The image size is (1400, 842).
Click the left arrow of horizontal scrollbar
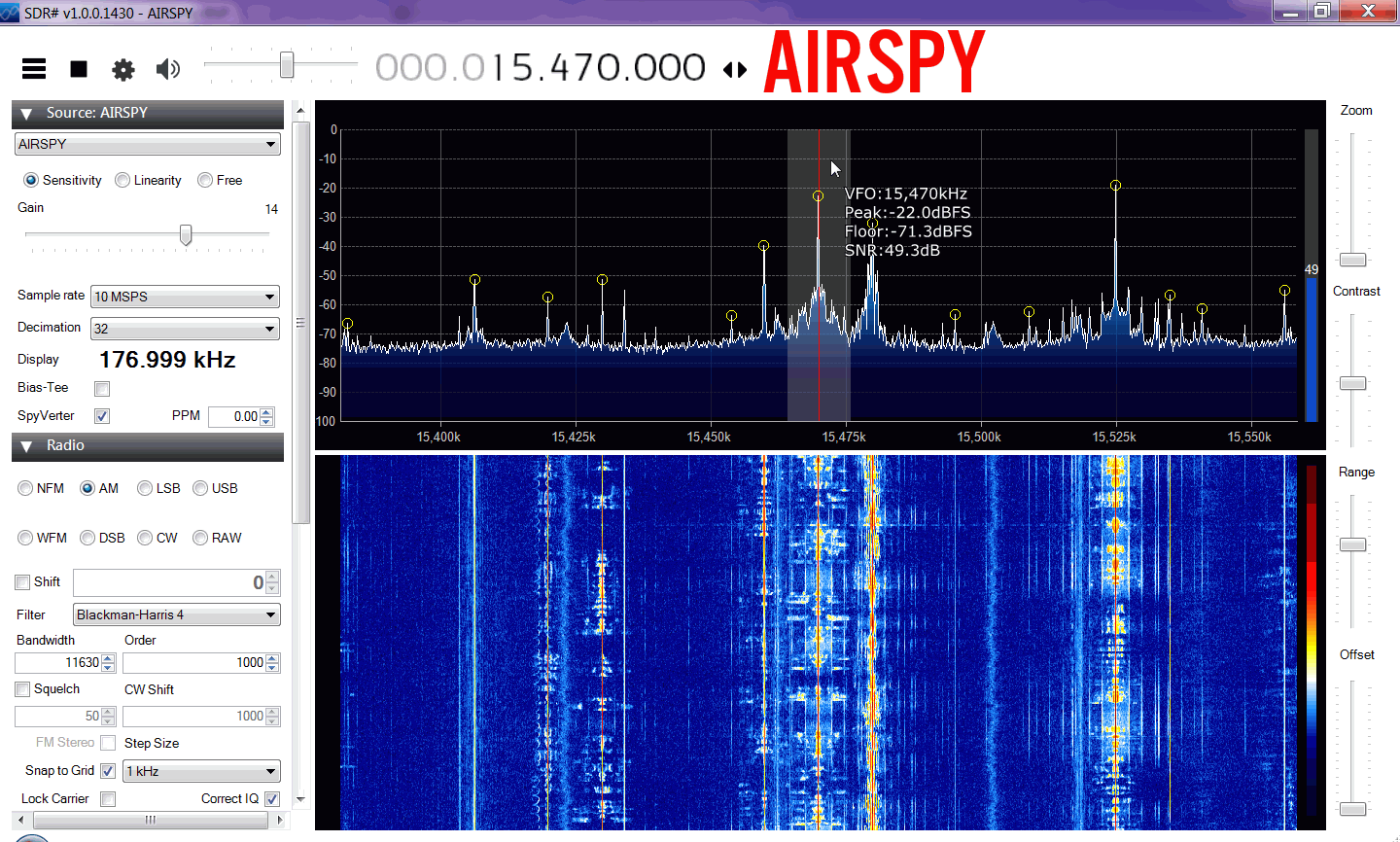tap(21, 821)
